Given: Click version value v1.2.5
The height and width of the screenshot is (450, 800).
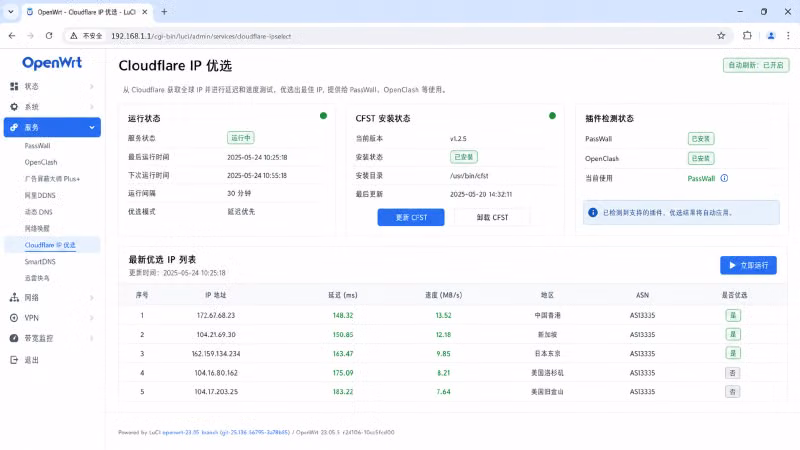Looking at the screenshot, I should 458,139.
